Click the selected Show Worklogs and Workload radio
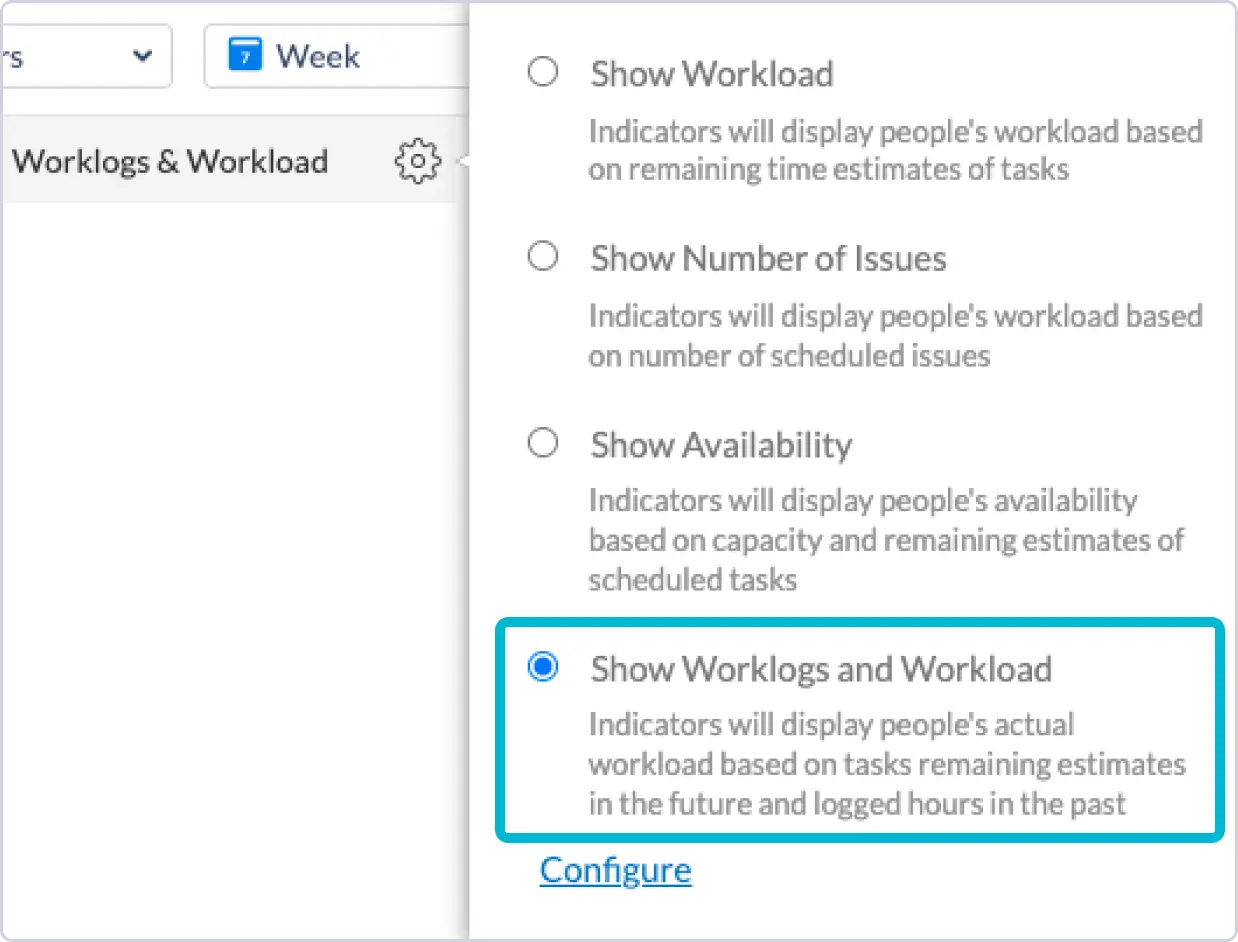Screen dimensions: 1238x942 pos(543,667)
